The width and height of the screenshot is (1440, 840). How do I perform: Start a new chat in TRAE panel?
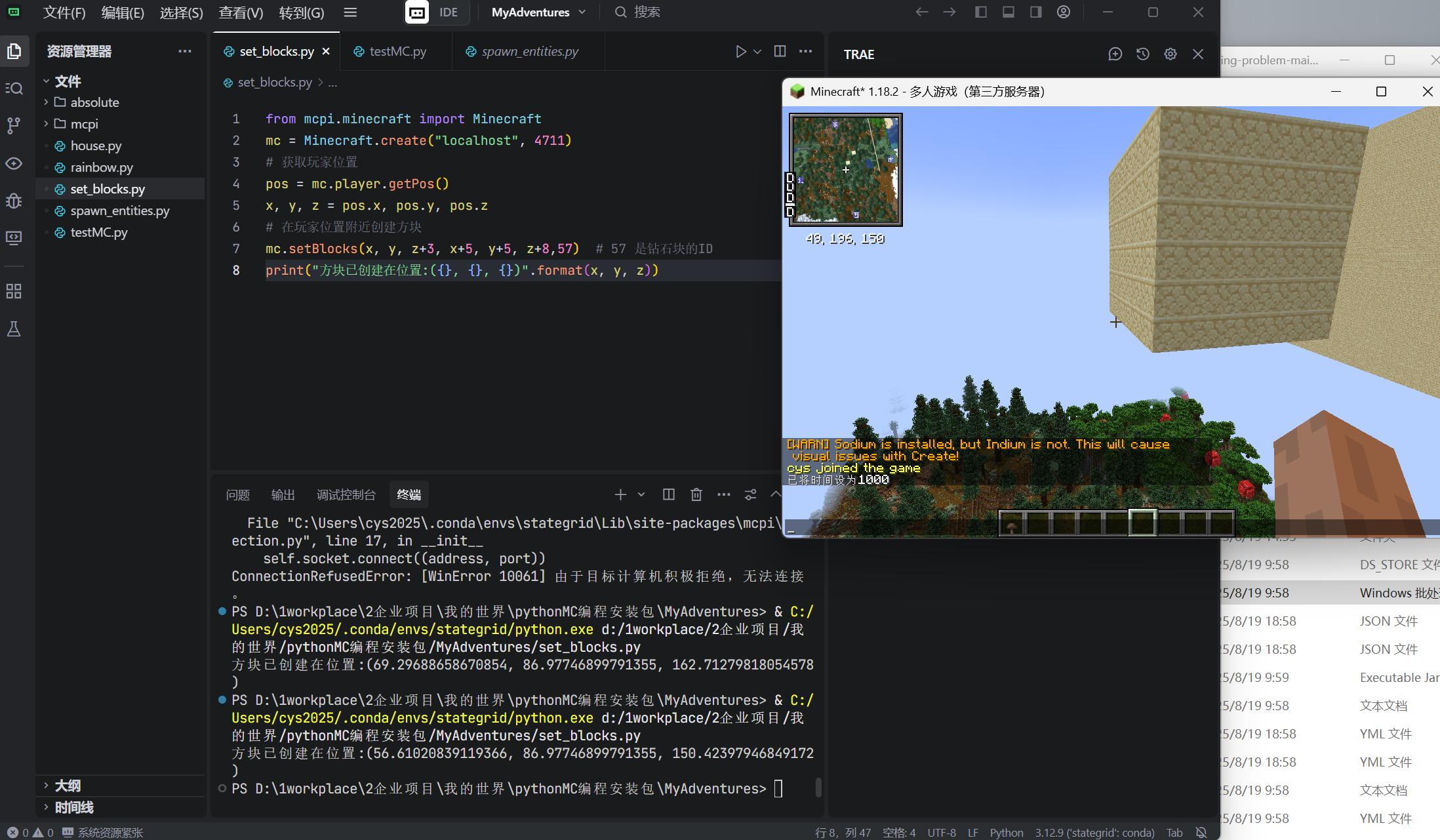pyautogui.click(x=1115, y=54)
